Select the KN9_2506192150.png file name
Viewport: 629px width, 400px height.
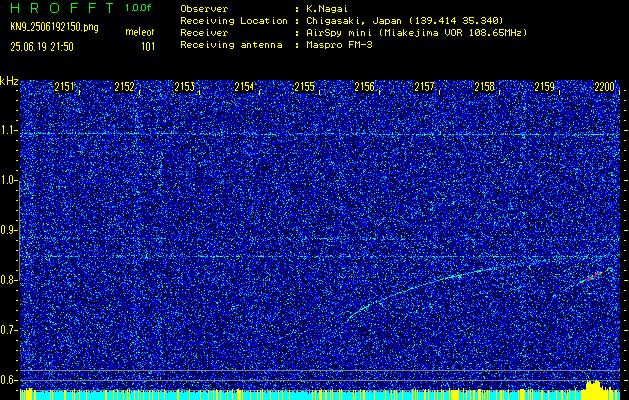click(54, 27)
